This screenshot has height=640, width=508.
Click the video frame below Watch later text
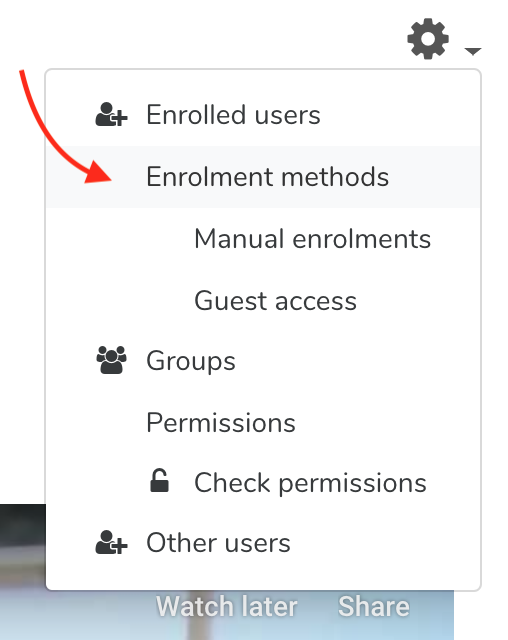pyautogui.click(x=227, y=629)
